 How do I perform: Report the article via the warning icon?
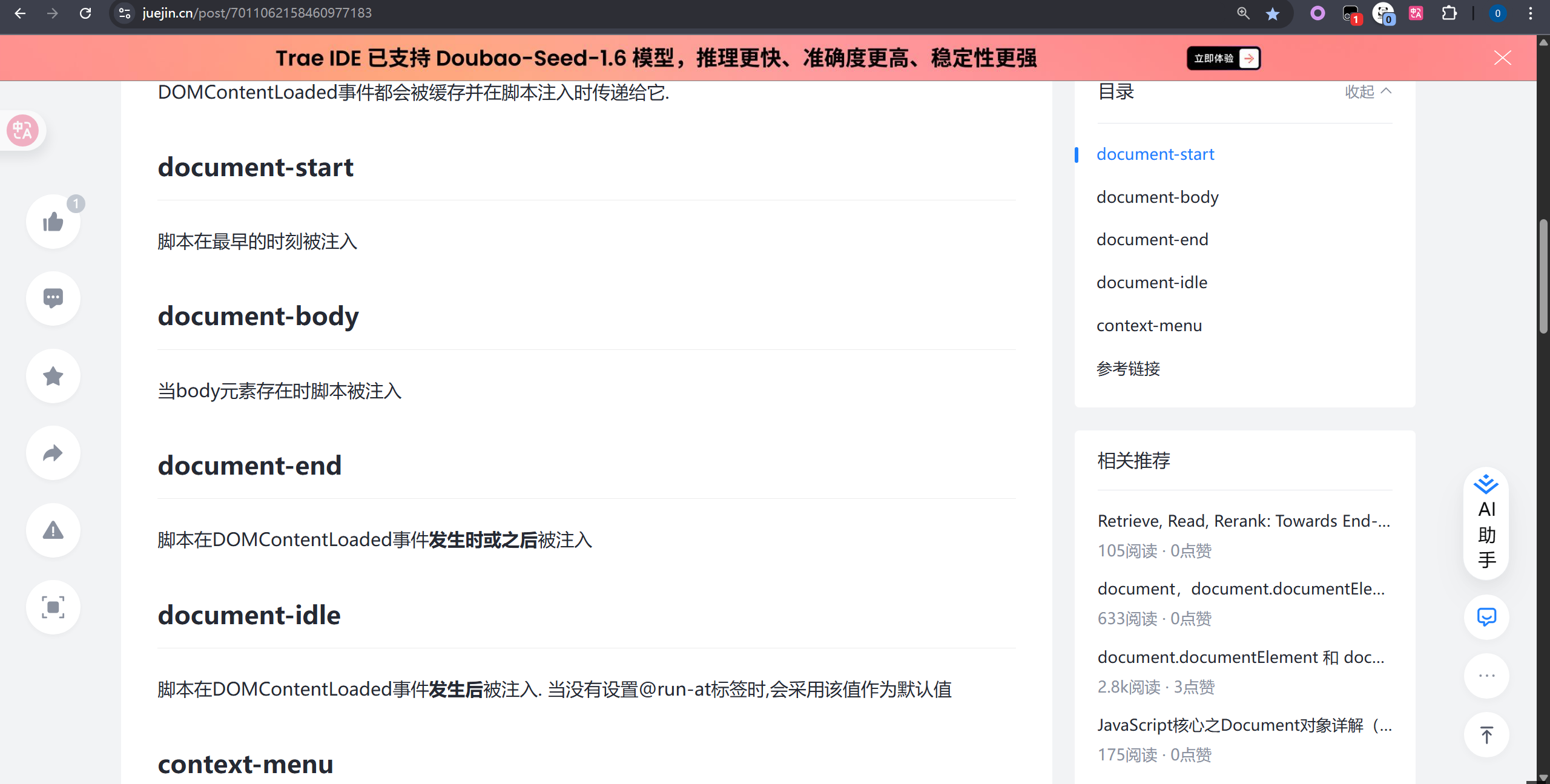(53, 530)
